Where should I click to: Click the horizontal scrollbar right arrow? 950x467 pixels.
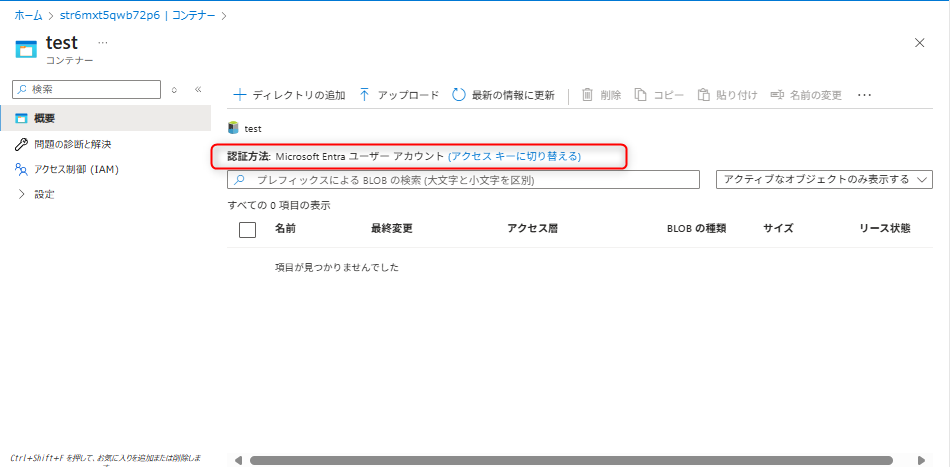921,460
